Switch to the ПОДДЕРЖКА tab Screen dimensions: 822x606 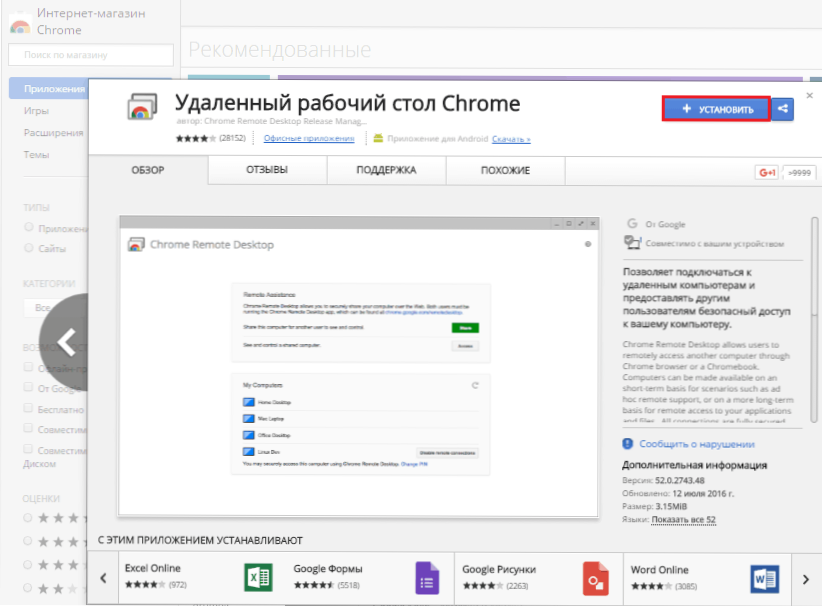(386, 170)
